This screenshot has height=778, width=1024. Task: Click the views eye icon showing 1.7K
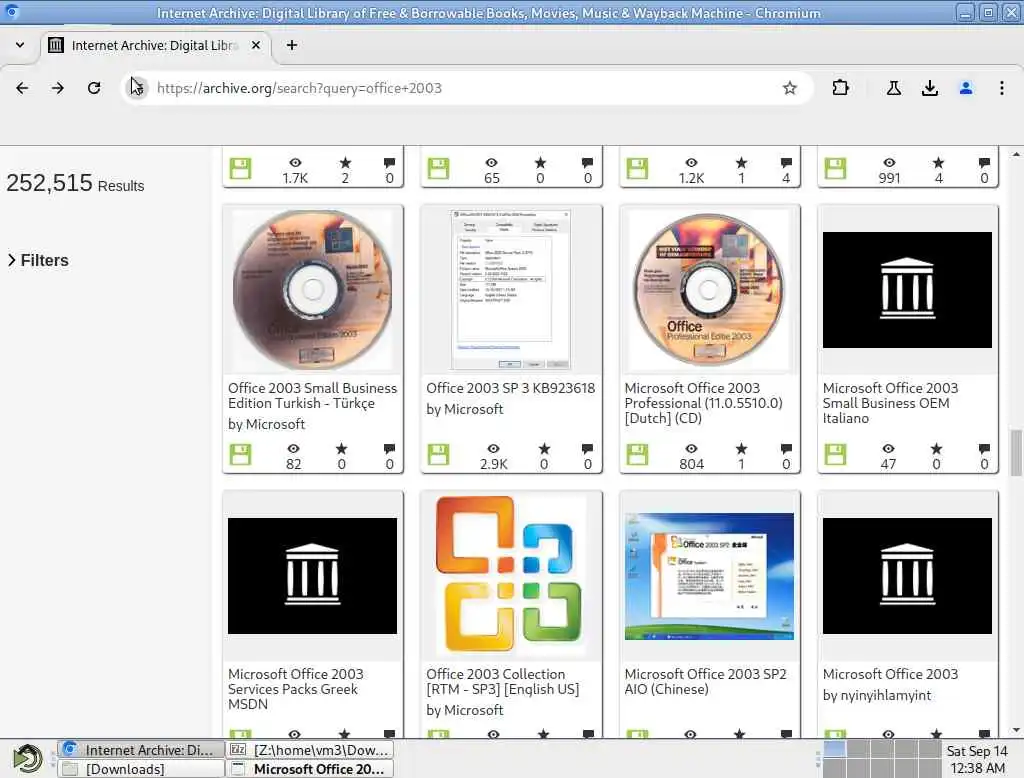tap(295, 162)
